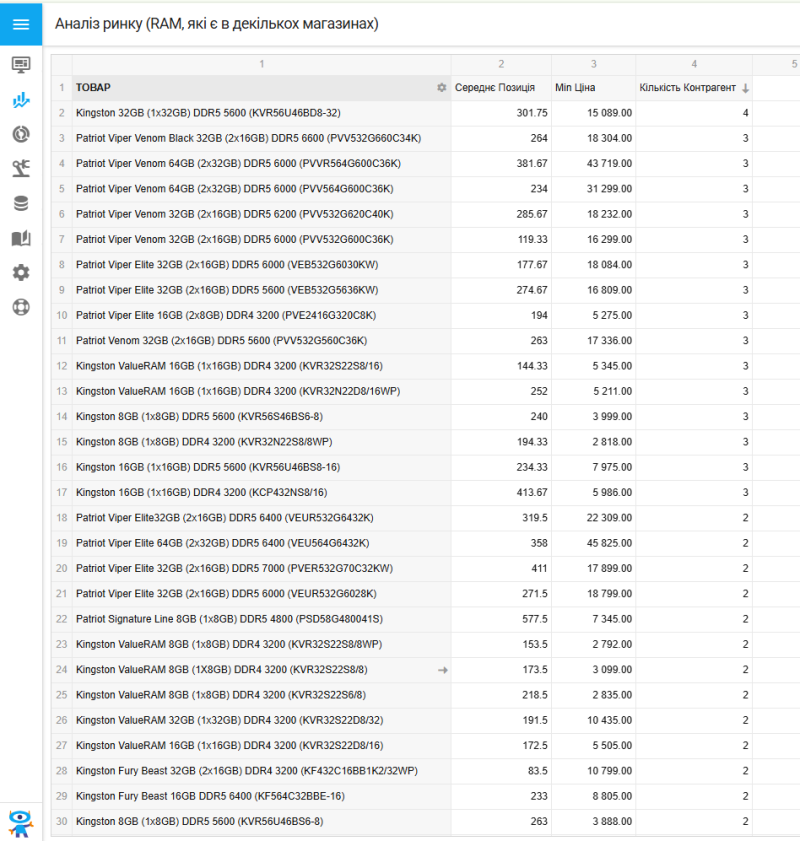Viewport: 800px width, 841px height.
Task: Click the Середнє Позиція column header
Action: 495,88
